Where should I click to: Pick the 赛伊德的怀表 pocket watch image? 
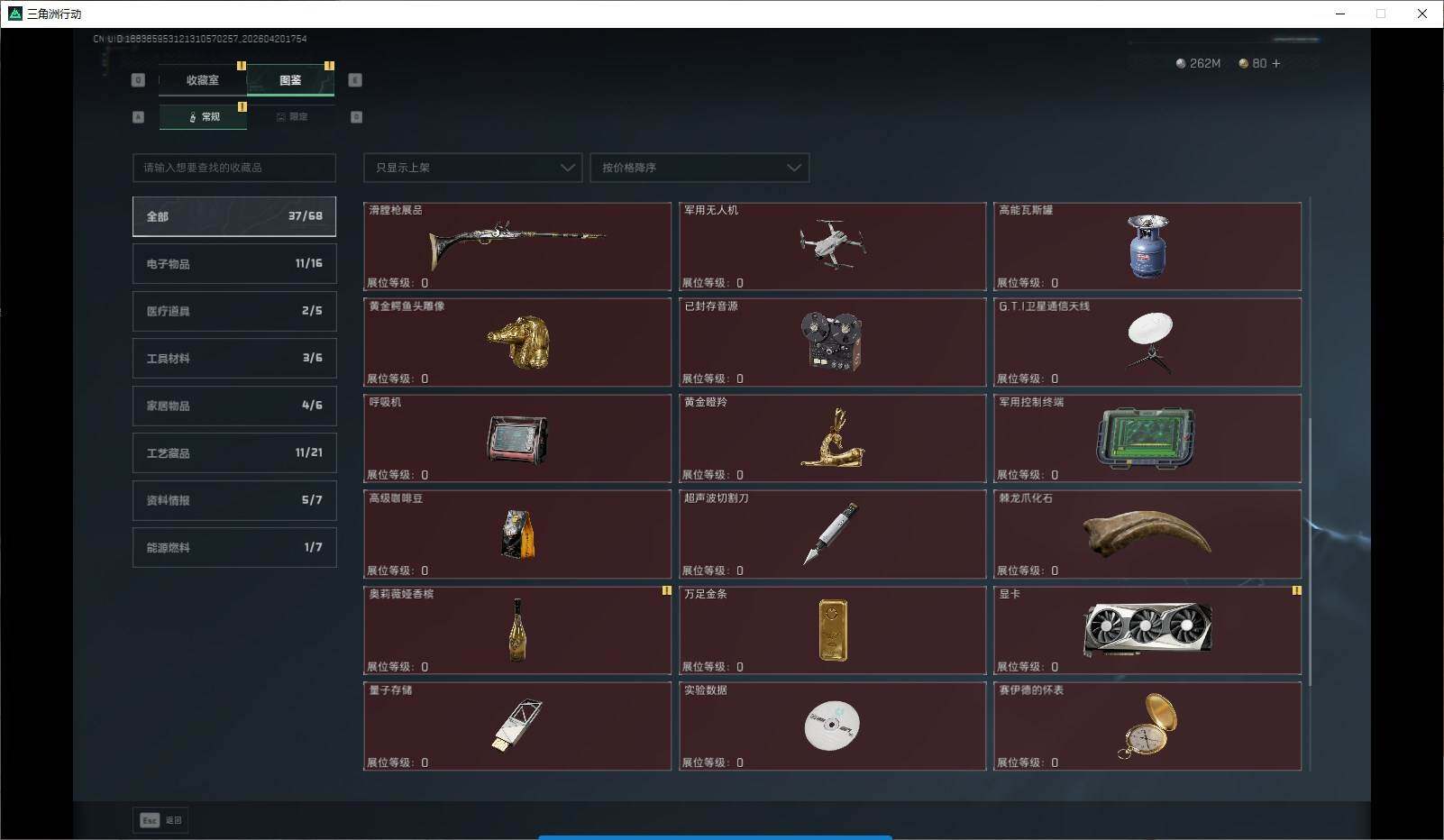pyautogui.click(x=1147, y=726)
